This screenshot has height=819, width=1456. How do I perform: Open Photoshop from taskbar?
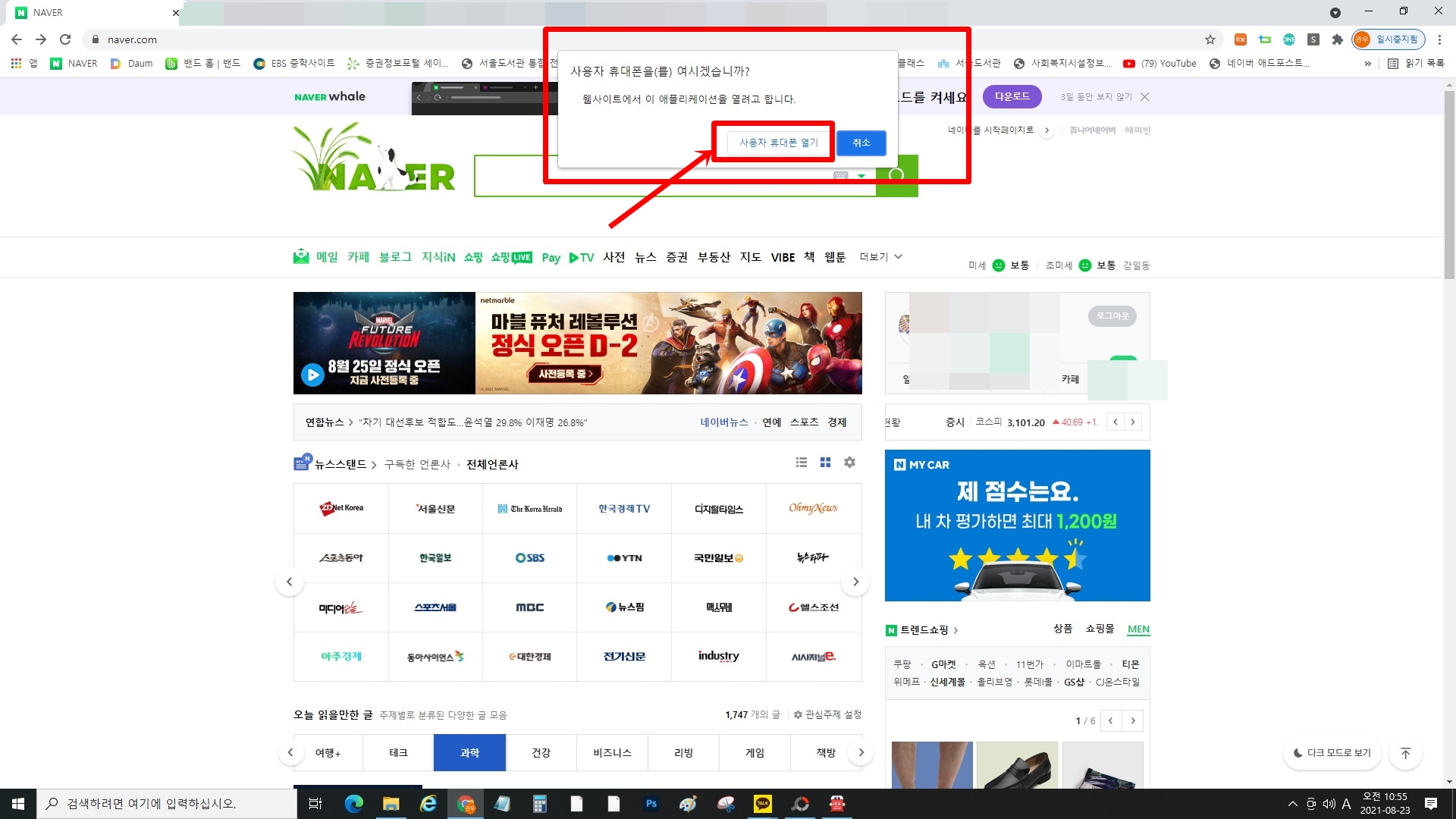(651, 804)
